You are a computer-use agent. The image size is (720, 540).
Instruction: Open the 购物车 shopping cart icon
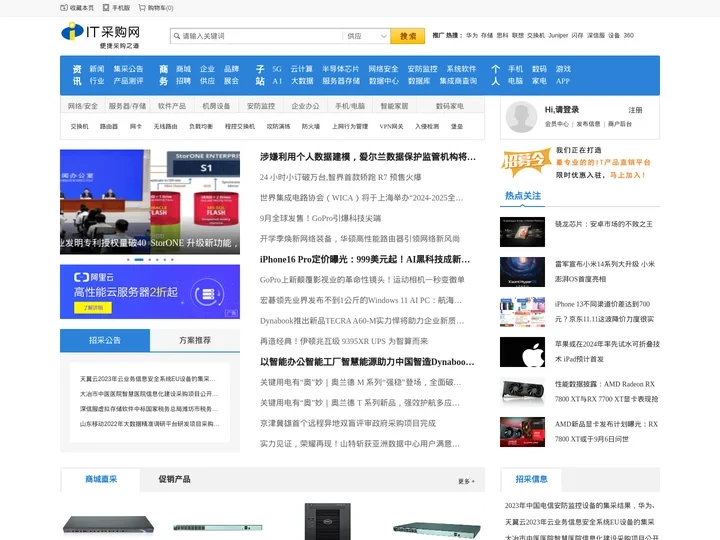[x=142, y=8]
